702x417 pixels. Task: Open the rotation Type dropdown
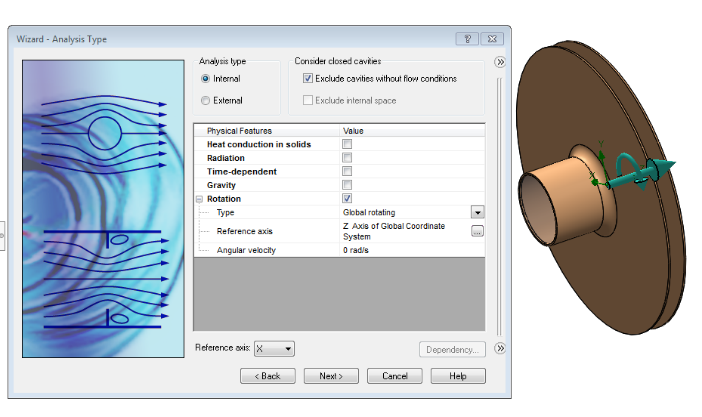point(477,212)
